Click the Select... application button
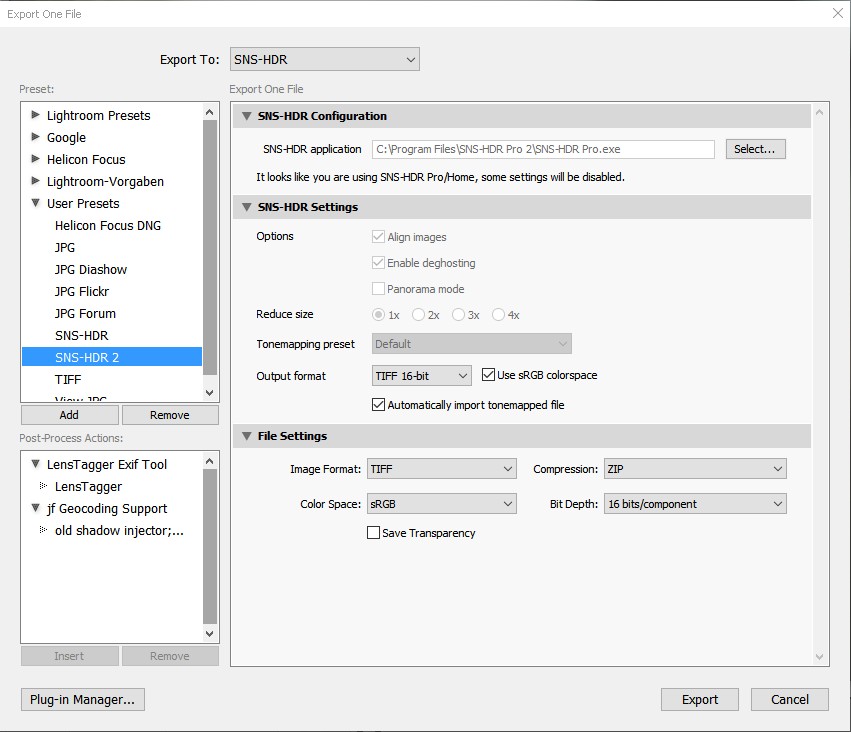 coord(755,149)
